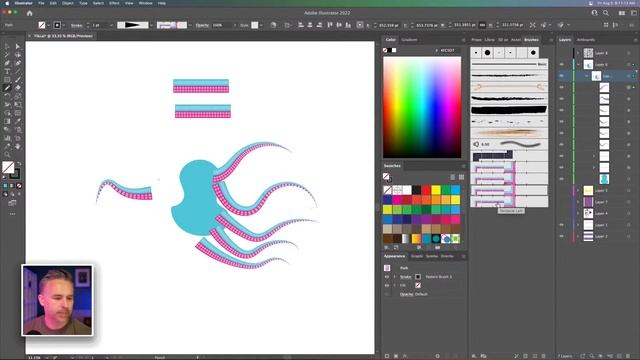Select the Pen tool
This screenshot has width=640, height=360.
pyautogui.click(x=7, y=63)
